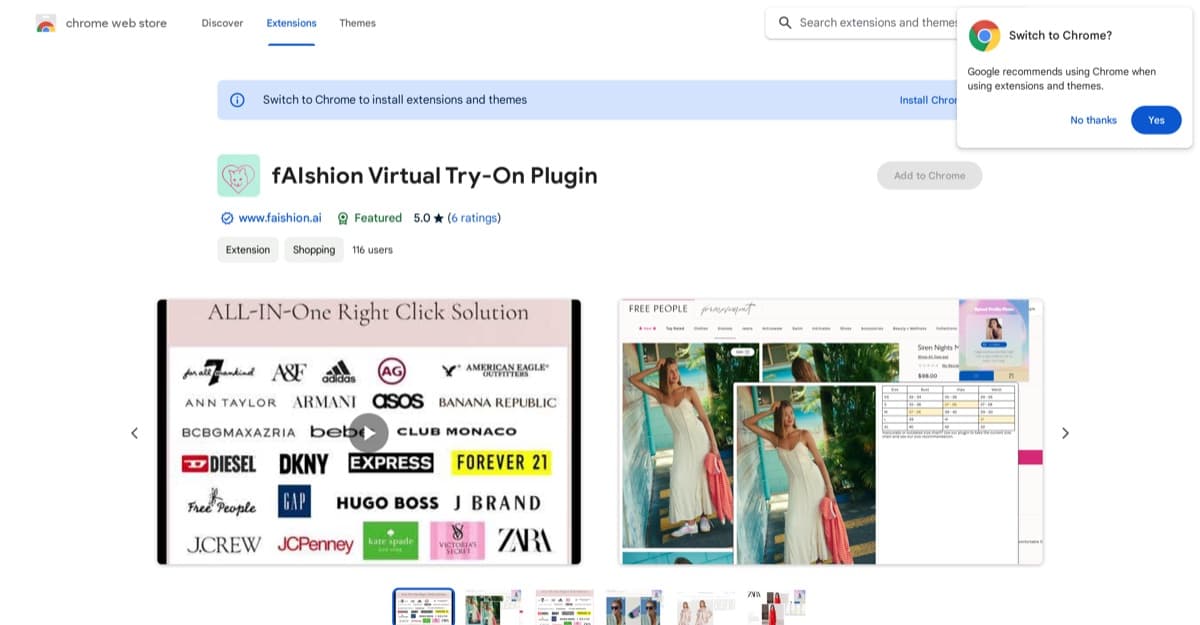Open the Discover page
The image size is (1200, 625).
pyautogui.click(x=221, y=22)
